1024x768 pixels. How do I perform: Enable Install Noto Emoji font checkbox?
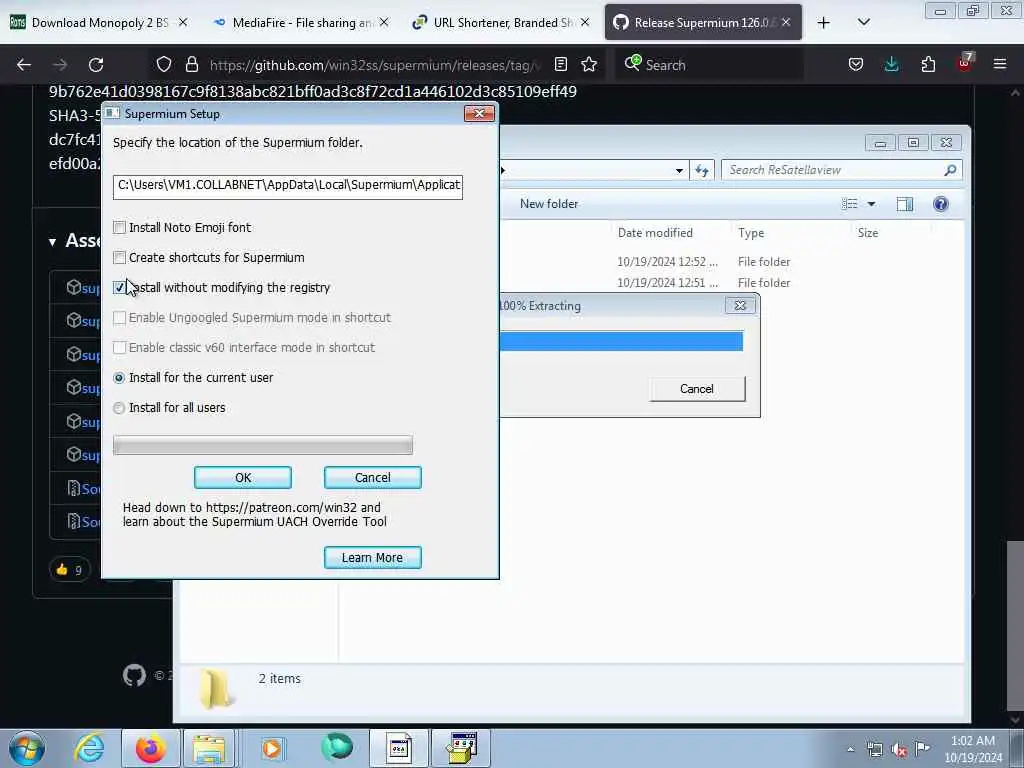pyautogui.click(x=120, y=227)
